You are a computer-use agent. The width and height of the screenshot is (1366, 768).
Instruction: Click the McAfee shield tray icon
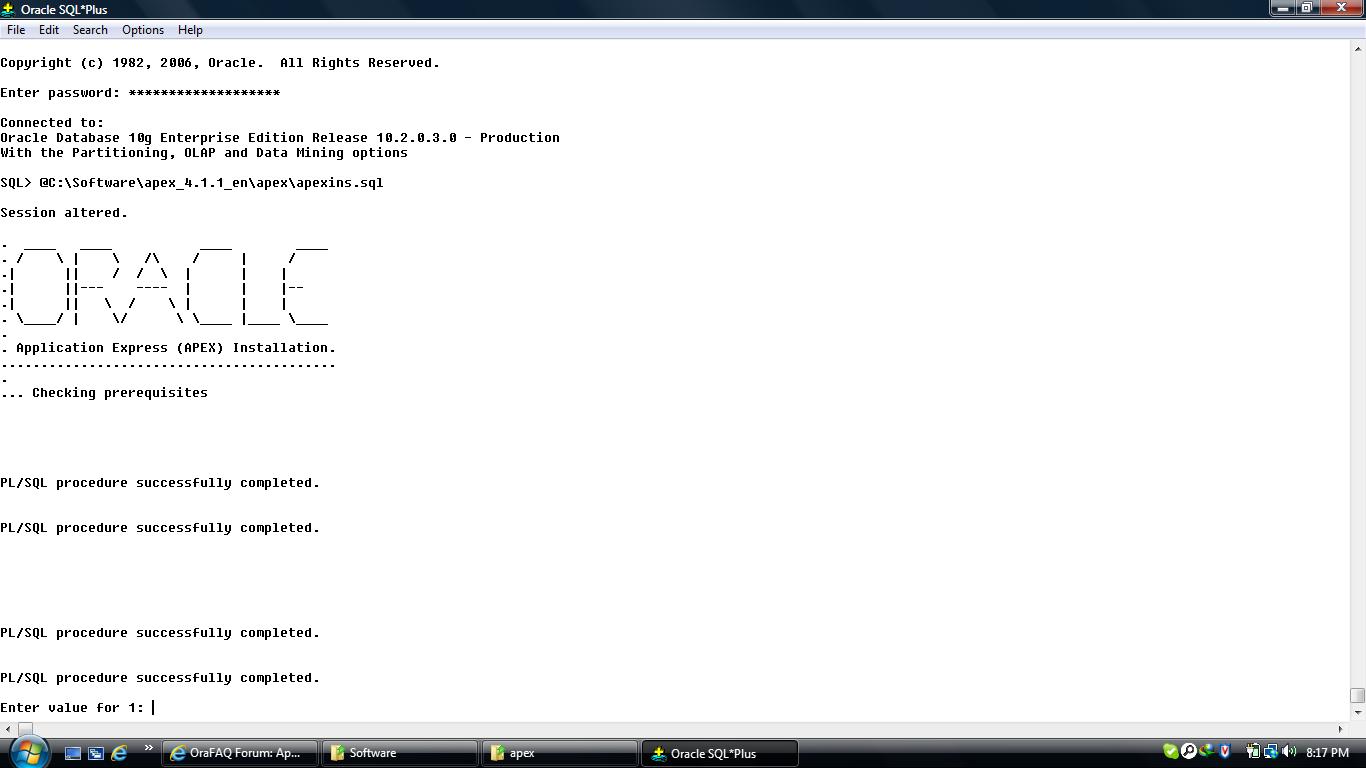click(x=1225, y=752)
